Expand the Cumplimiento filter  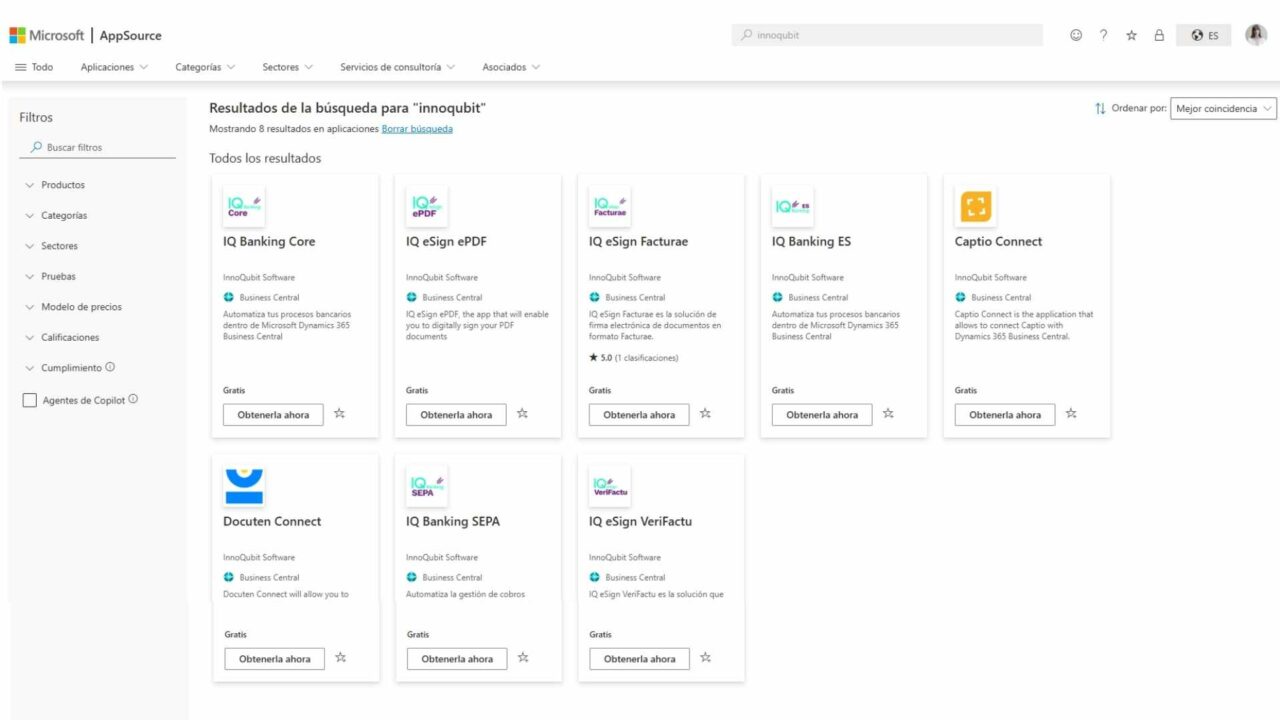[x=63, y=368]
